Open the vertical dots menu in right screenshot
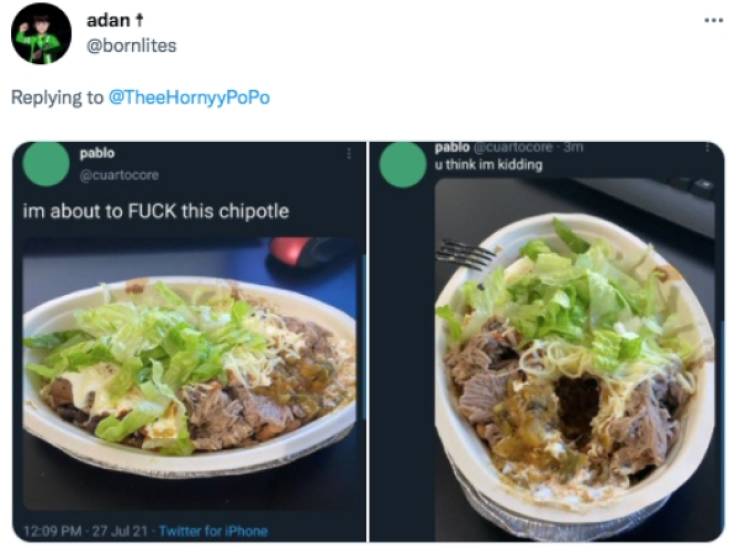This screenshot has width=740, height=559. 707,148
